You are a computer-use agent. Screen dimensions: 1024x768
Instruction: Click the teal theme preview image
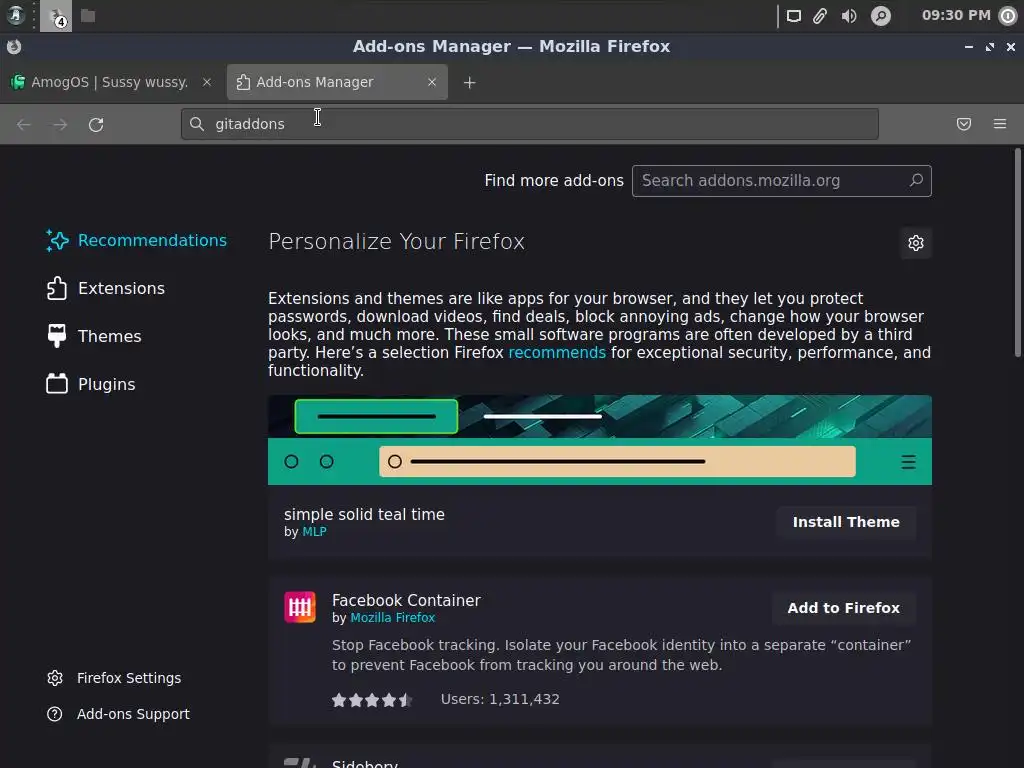click(x=600, y=440)
